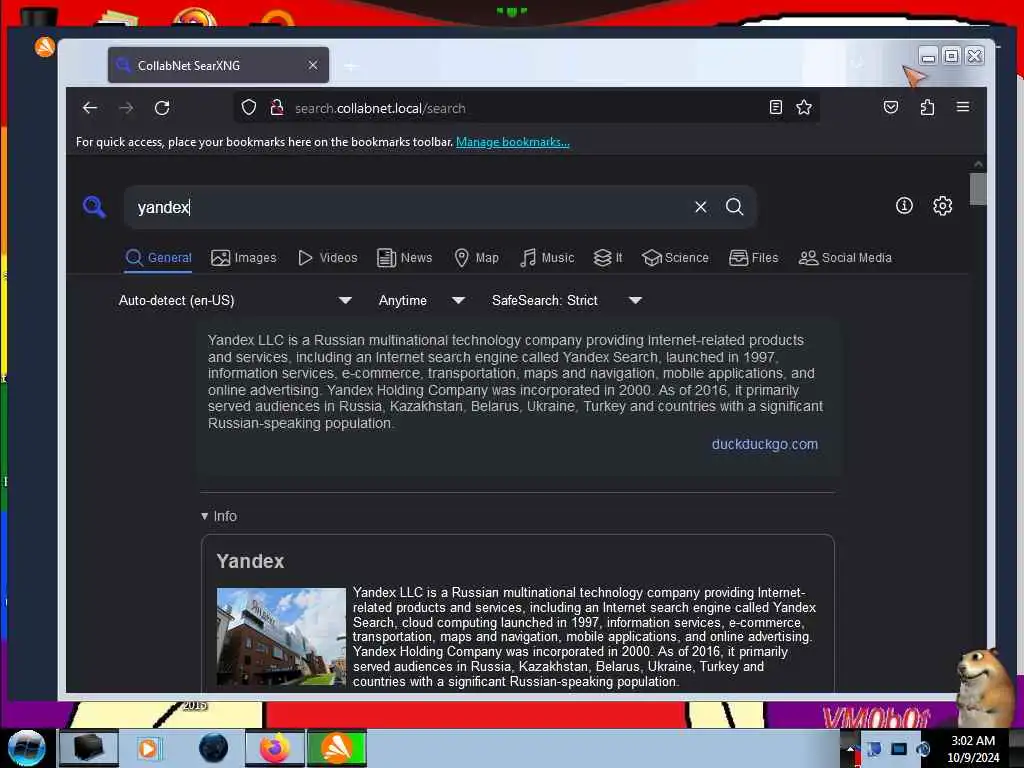Open a new browser tab
Screen dimensions: 1024x768
tap(351, 66)
